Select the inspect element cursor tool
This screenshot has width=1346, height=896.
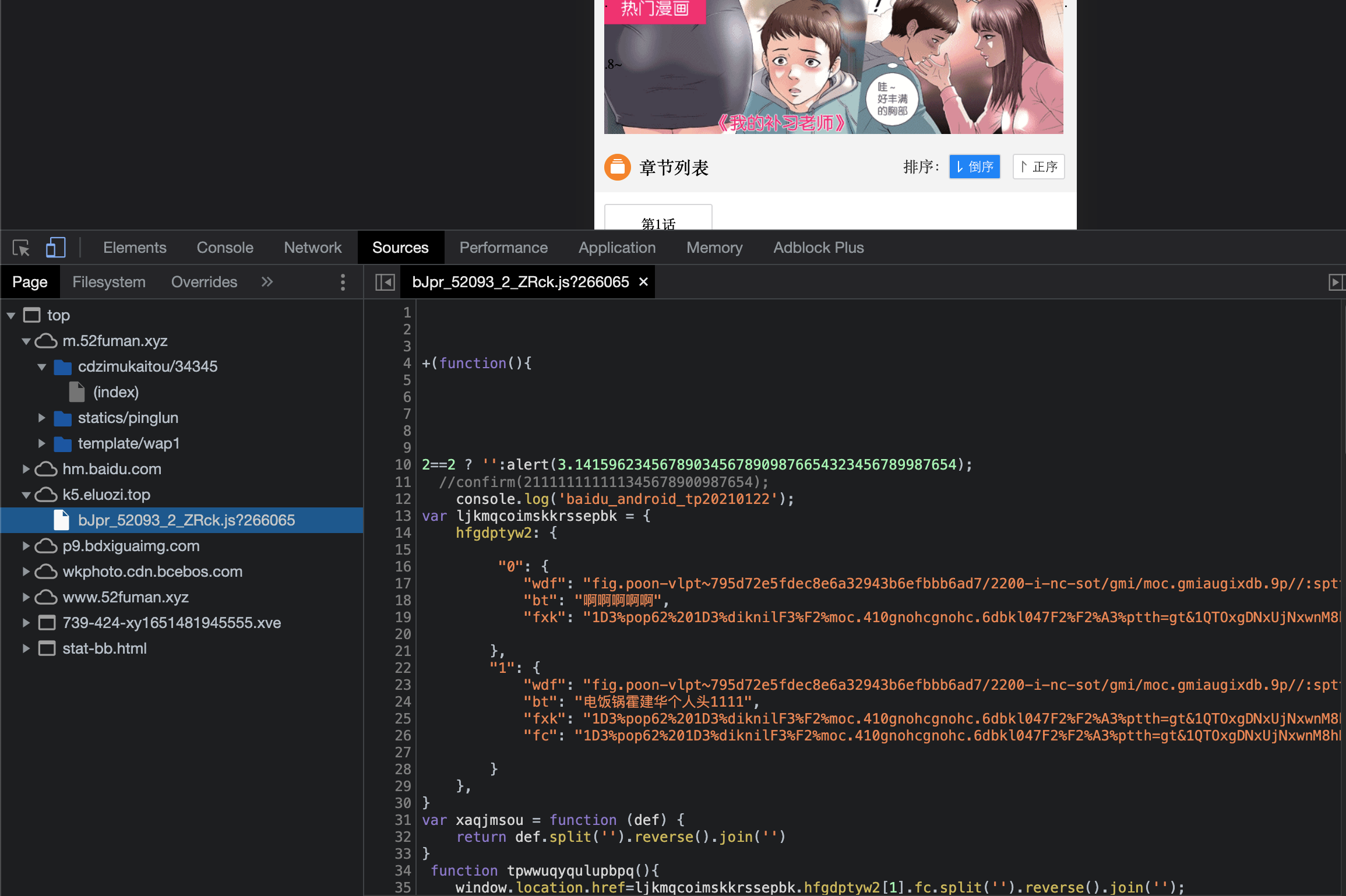click(x=20, y=247)
